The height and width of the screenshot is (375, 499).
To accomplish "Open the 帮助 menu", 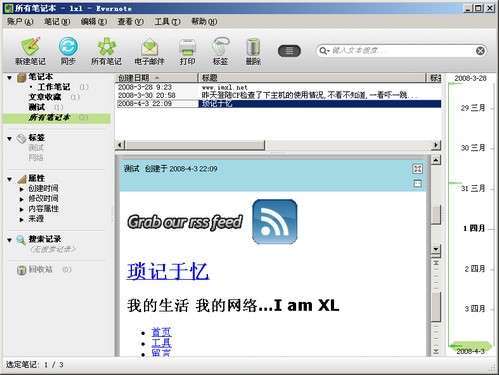I will (x=204, y=22).
